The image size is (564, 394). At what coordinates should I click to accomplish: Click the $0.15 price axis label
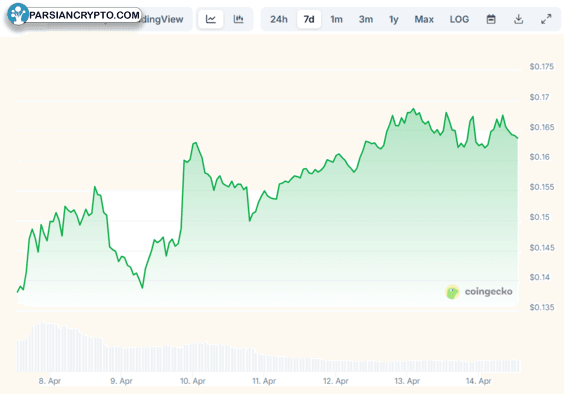540,217
